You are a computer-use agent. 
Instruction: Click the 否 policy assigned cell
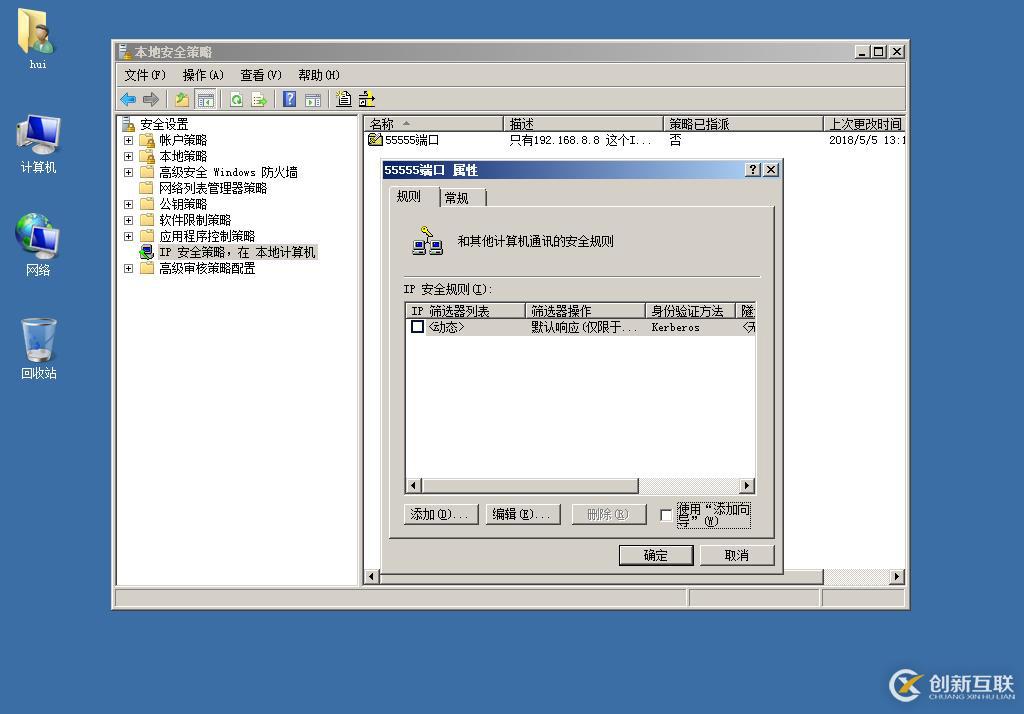(675, 140)
